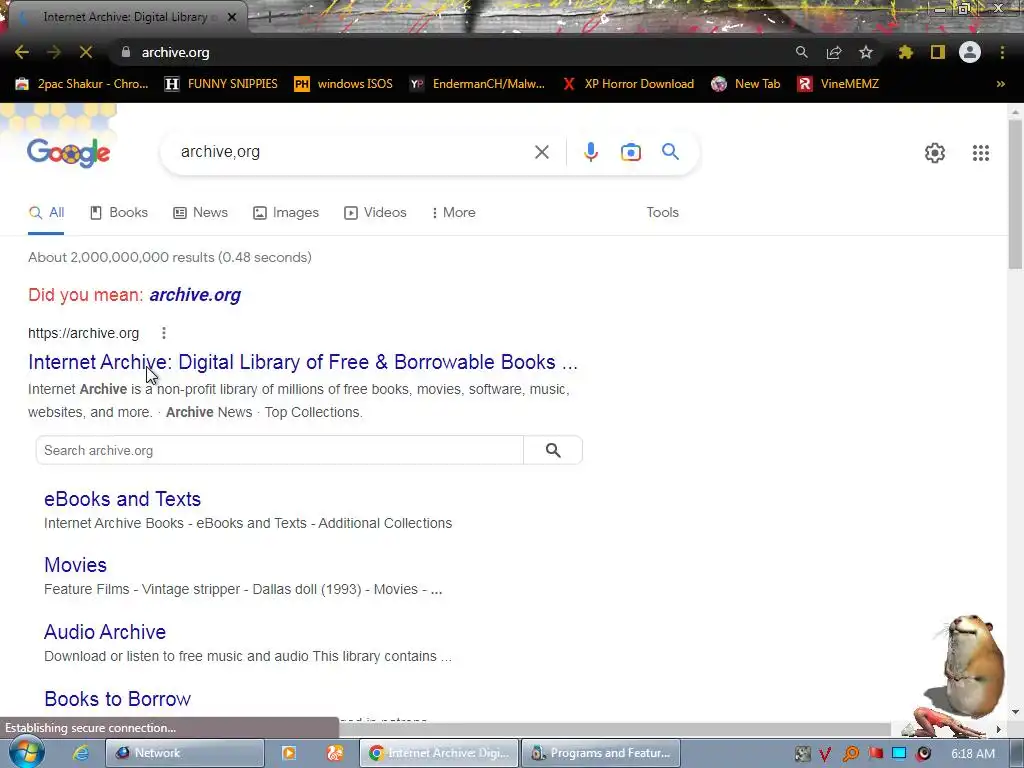Open the Internet Archive: Digital Library result
1024x768 pixels.
(x=303, y=362)
